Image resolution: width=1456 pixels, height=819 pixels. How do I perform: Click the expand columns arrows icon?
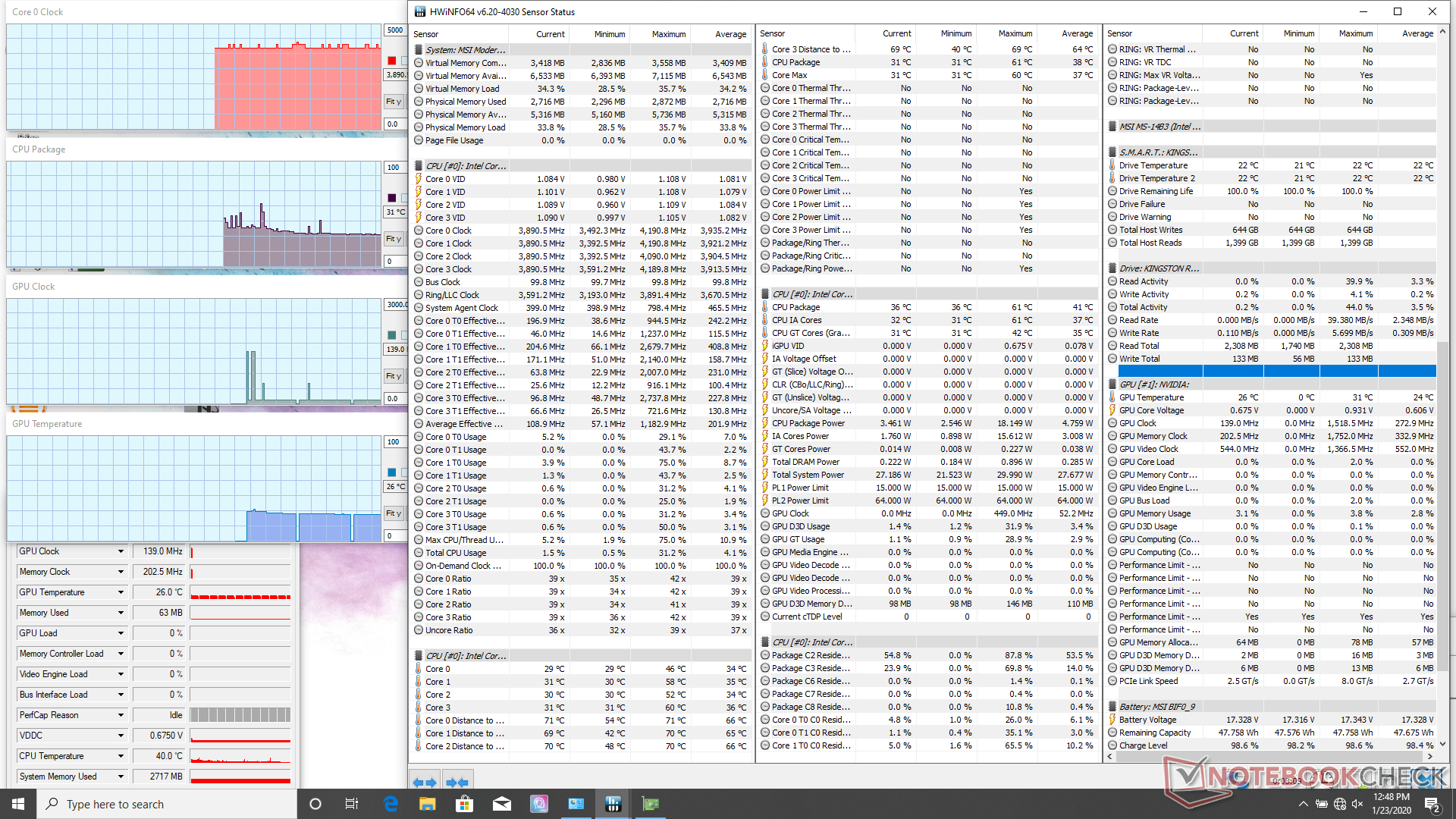425,782
